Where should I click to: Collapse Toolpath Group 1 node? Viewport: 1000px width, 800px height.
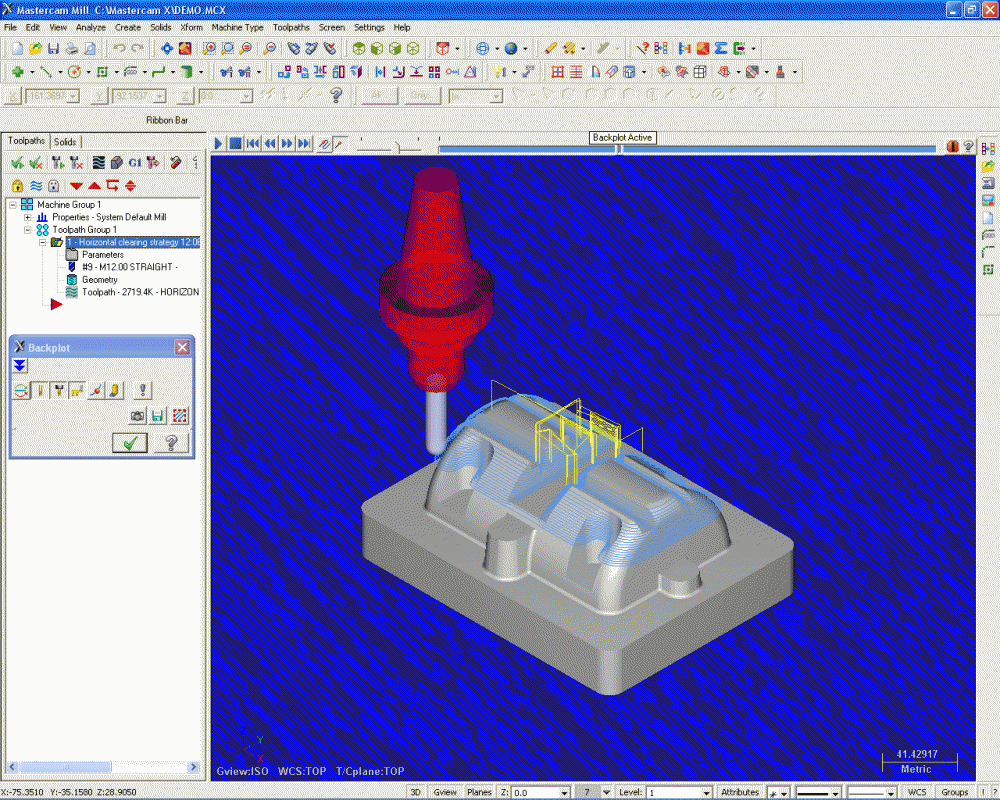27,230
